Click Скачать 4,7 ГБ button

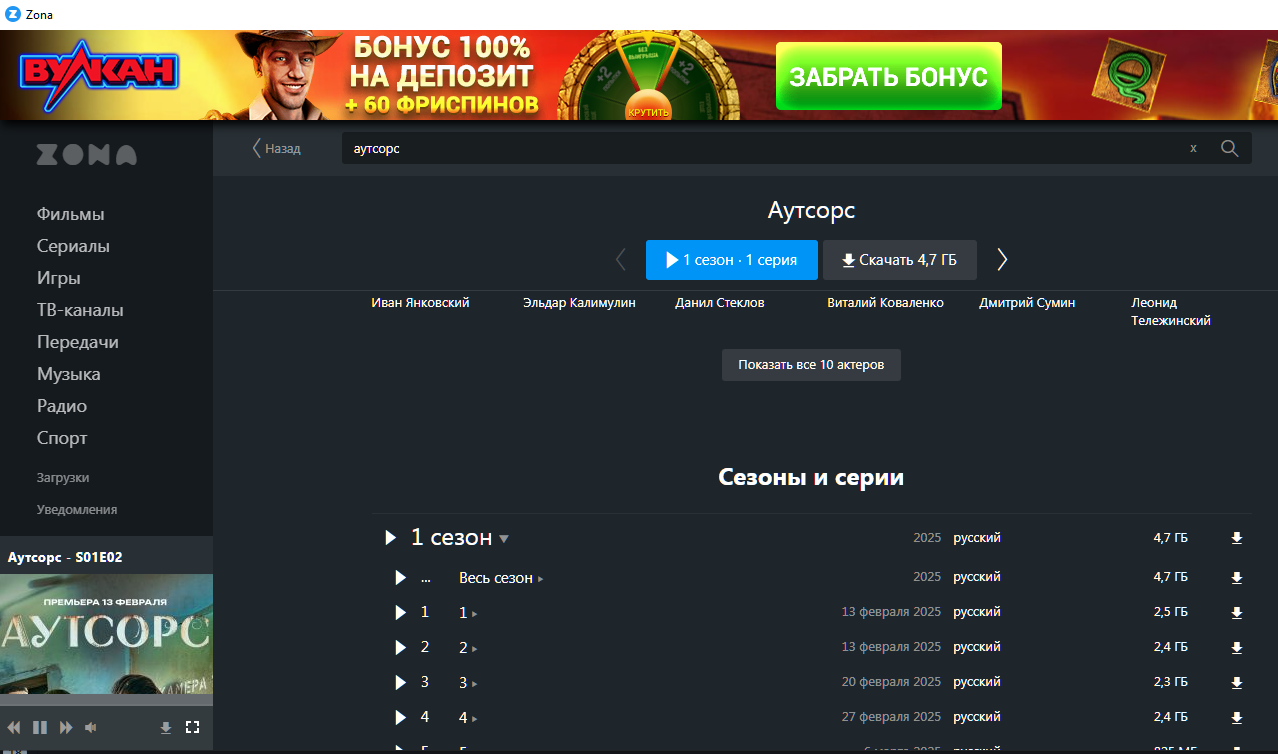900,260
